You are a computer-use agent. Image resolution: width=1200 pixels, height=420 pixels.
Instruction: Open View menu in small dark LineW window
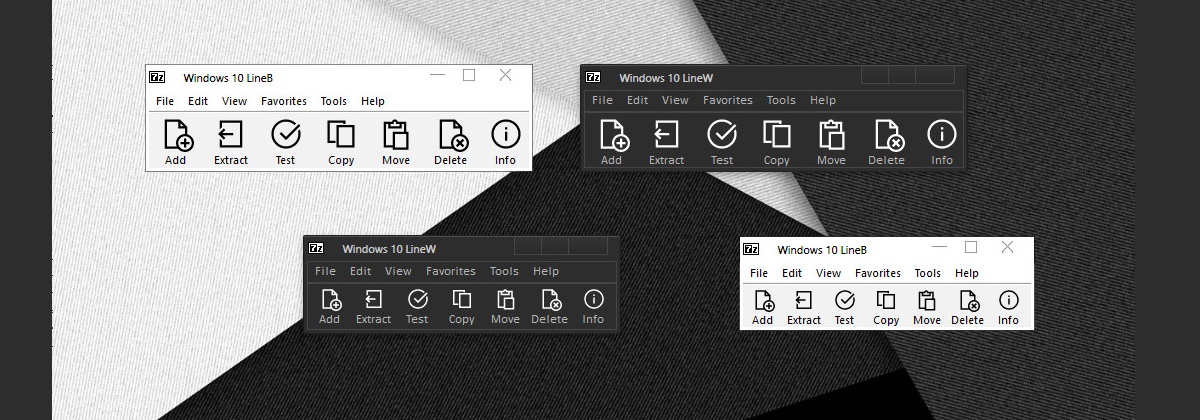point(398,271)
